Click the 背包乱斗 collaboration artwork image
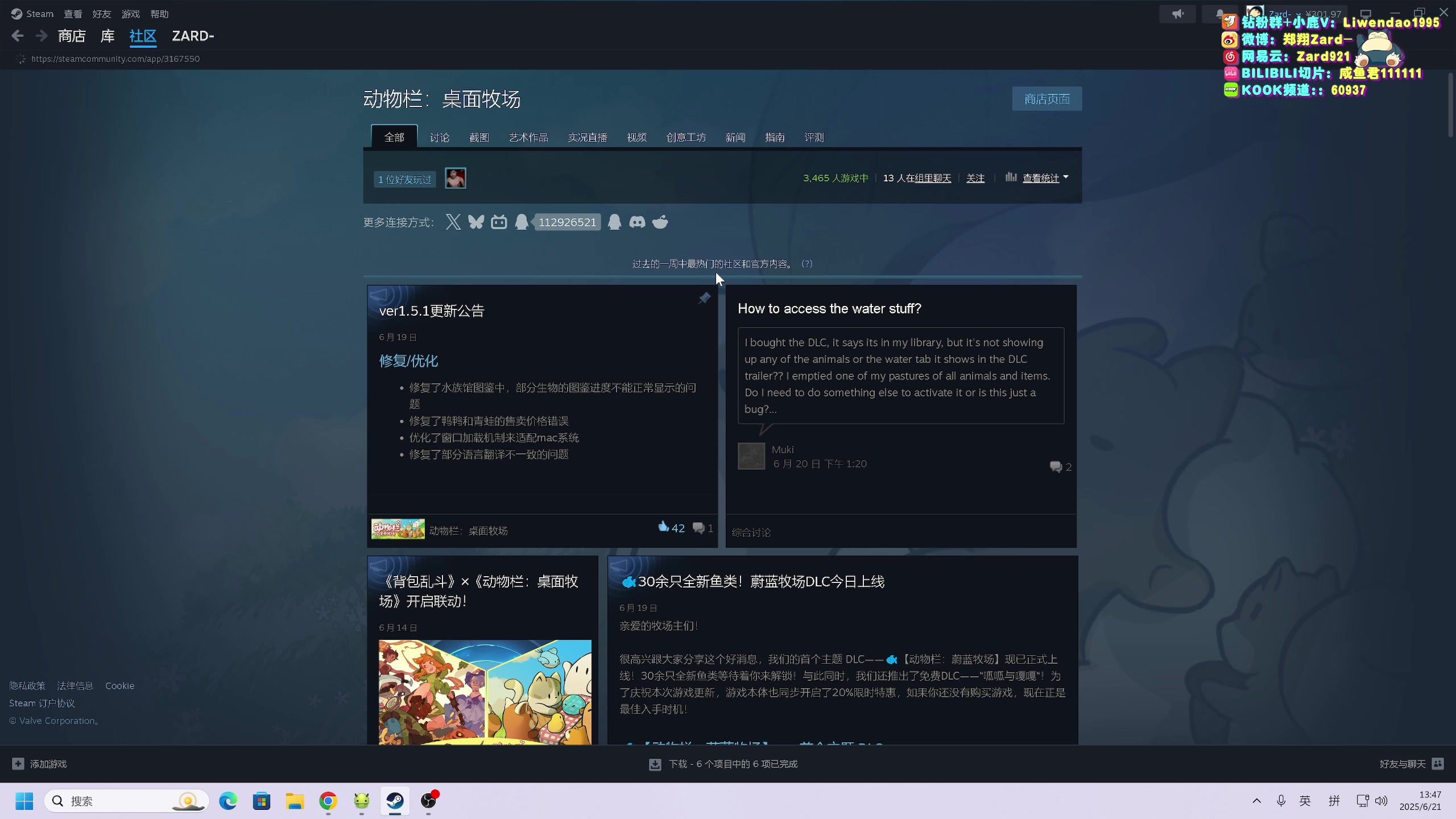Image resolution: width=1456 pixels, height=819 pixels. (x=485, y=692)
